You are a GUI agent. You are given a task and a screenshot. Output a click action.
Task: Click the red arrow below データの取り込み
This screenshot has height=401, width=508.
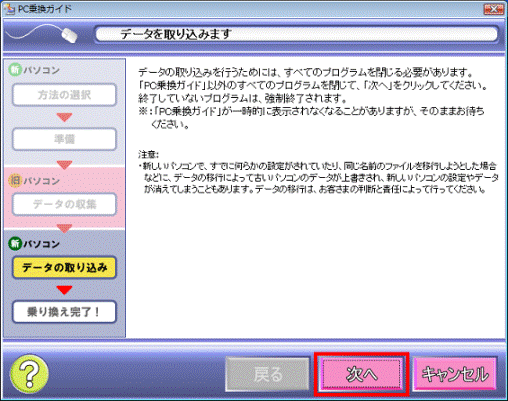64,290
